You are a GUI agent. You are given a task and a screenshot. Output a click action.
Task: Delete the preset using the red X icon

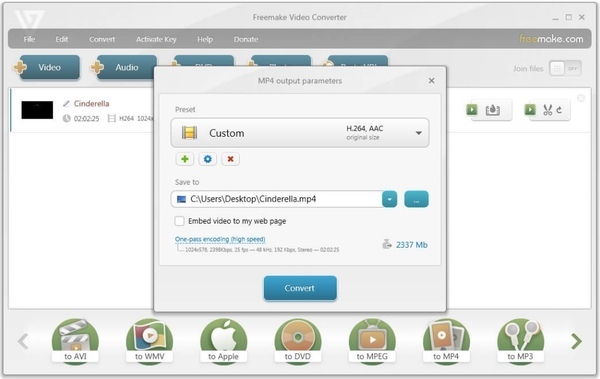(x=230, y=159)
